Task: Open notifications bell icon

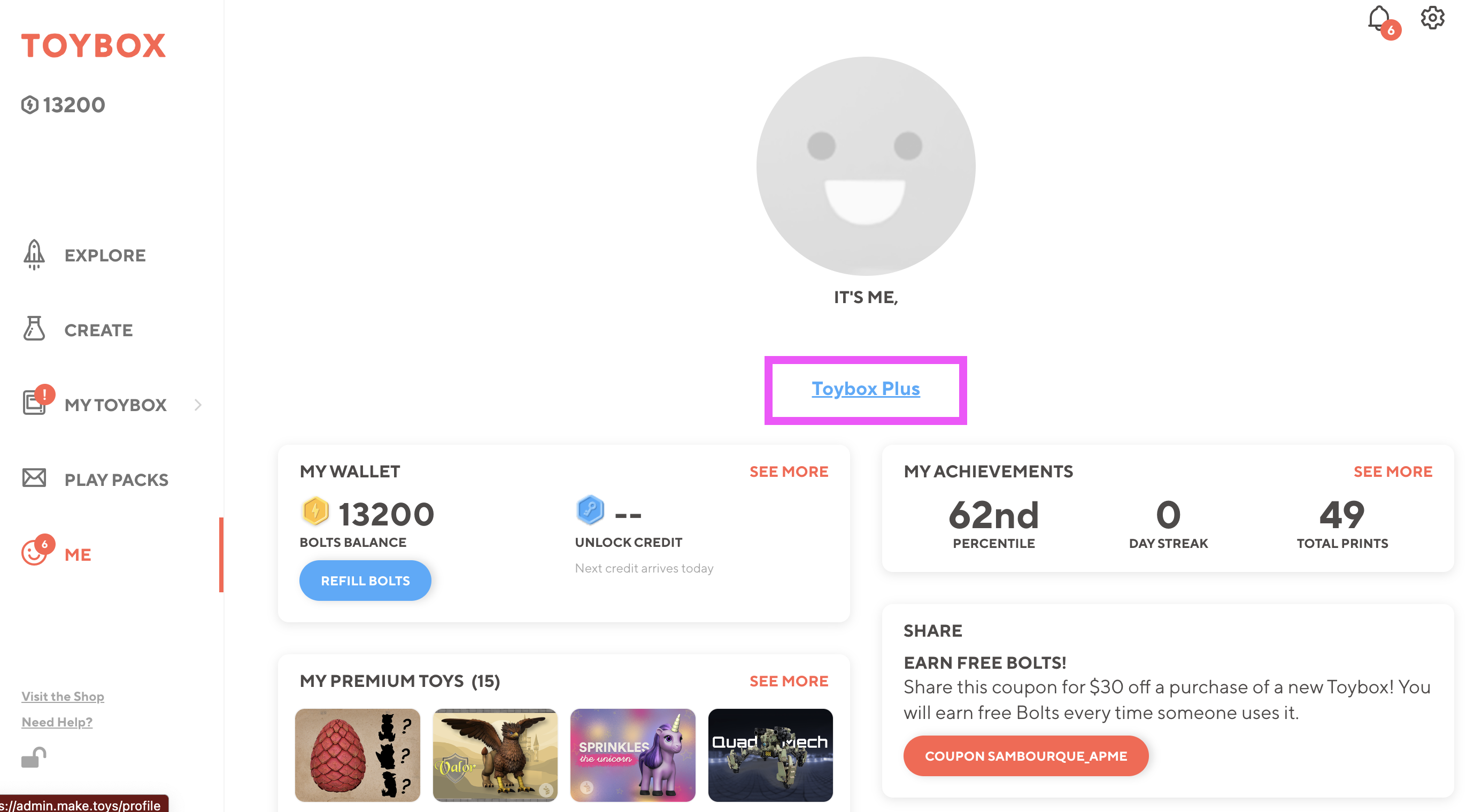Action: click(1379, 19)
